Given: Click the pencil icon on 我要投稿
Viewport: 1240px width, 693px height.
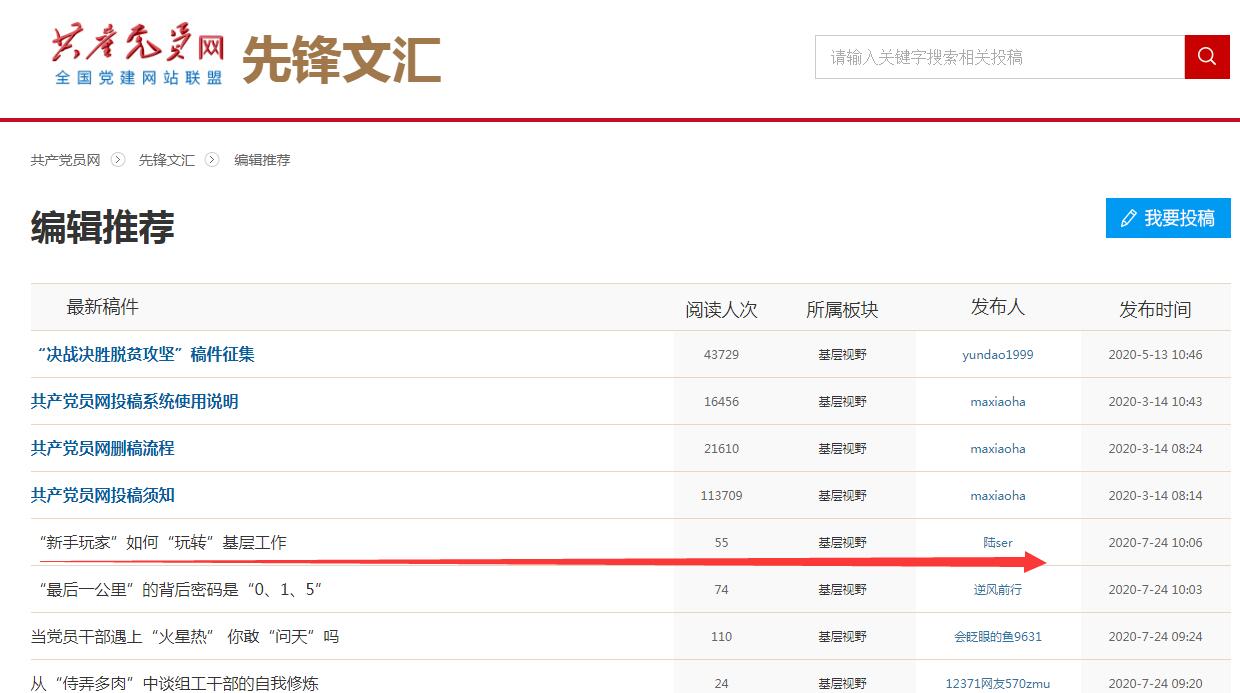Looking at the screenshot, I should pos(1129,218).
